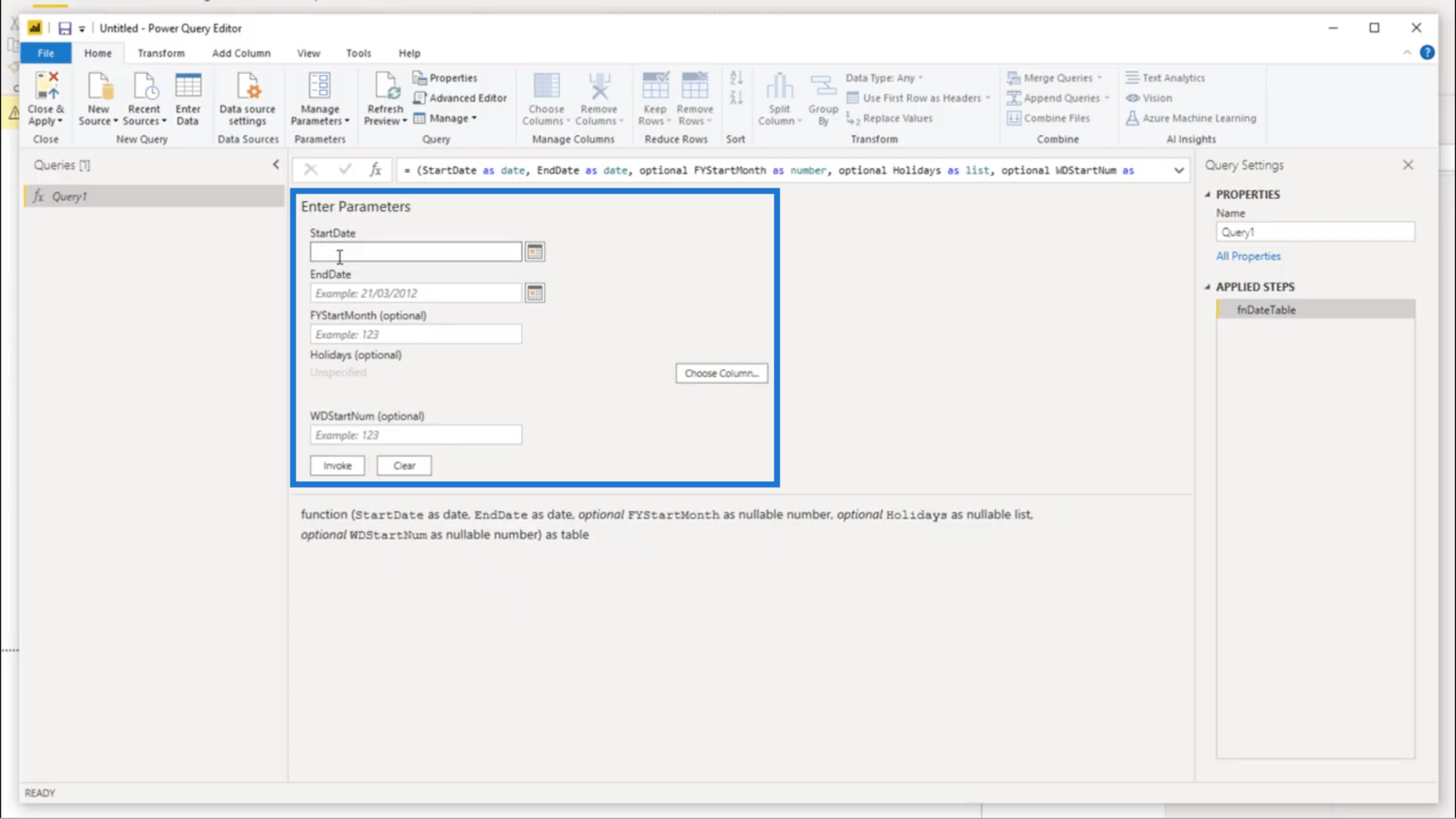Focus the WDStartNum input field

point(416,435)
